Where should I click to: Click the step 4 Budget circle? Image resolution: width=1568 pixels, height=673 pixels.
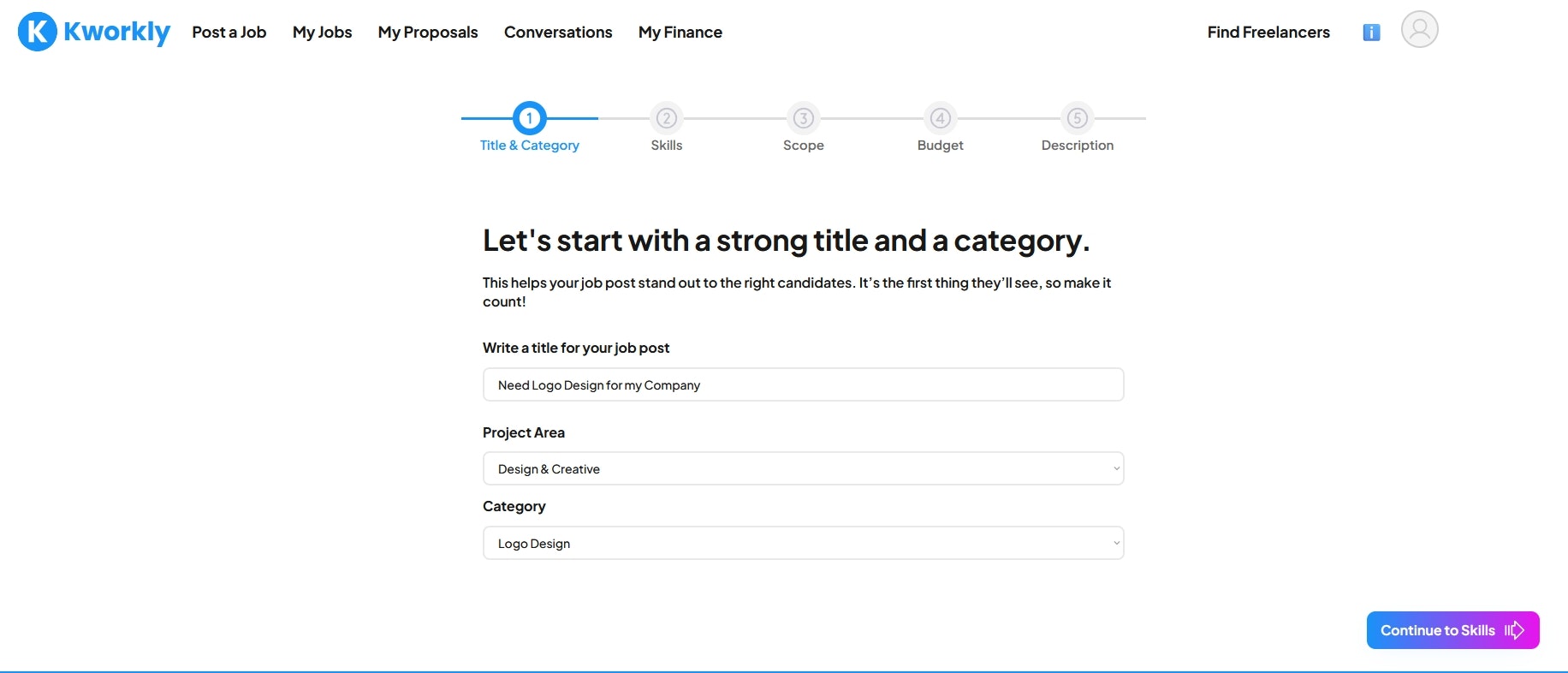[940, 118]
